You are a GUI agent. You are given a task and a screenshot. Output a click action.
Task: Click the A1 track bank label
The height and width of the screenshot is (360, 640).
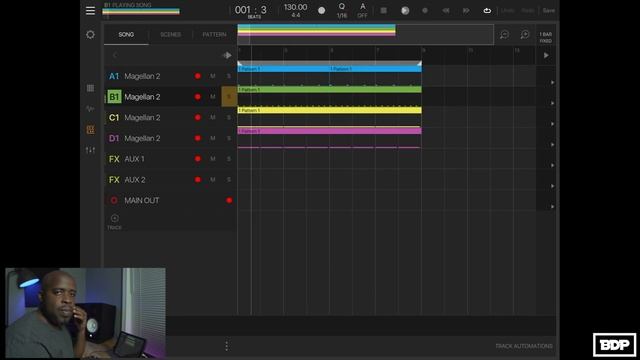(x=114, y=76)
